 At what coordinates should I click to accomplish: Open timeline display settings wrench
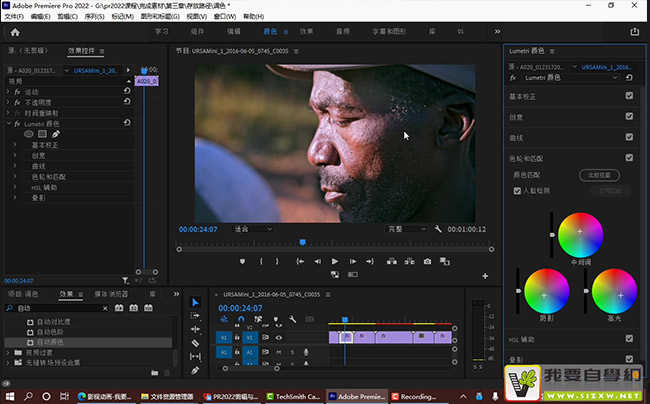pyautogui.click(x=292, y=319)
